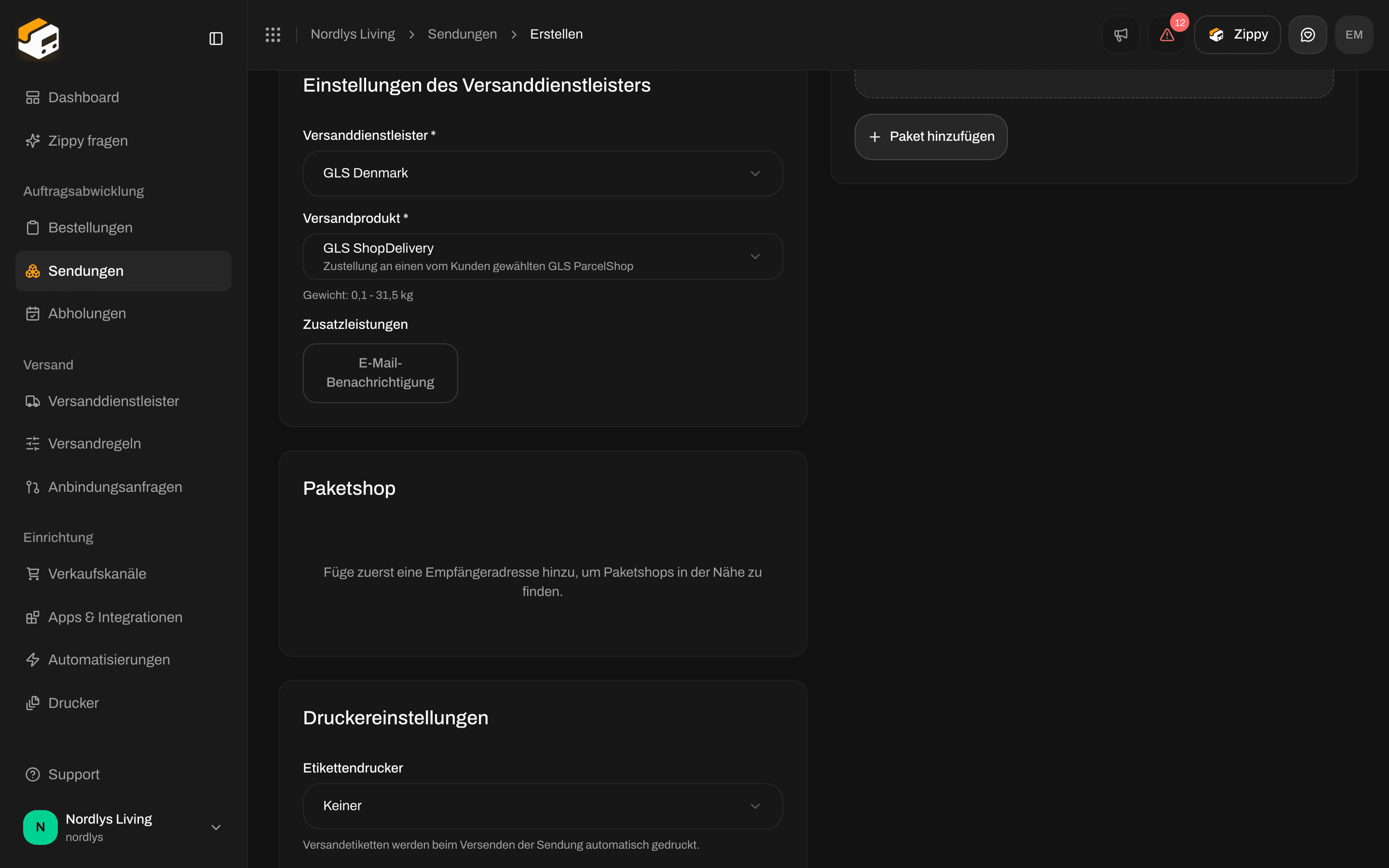Screen dimensions: 1389x868
Task: Open alerts with the warning triangle icon
Action: pyautogui.click(x=1167, y=34)
